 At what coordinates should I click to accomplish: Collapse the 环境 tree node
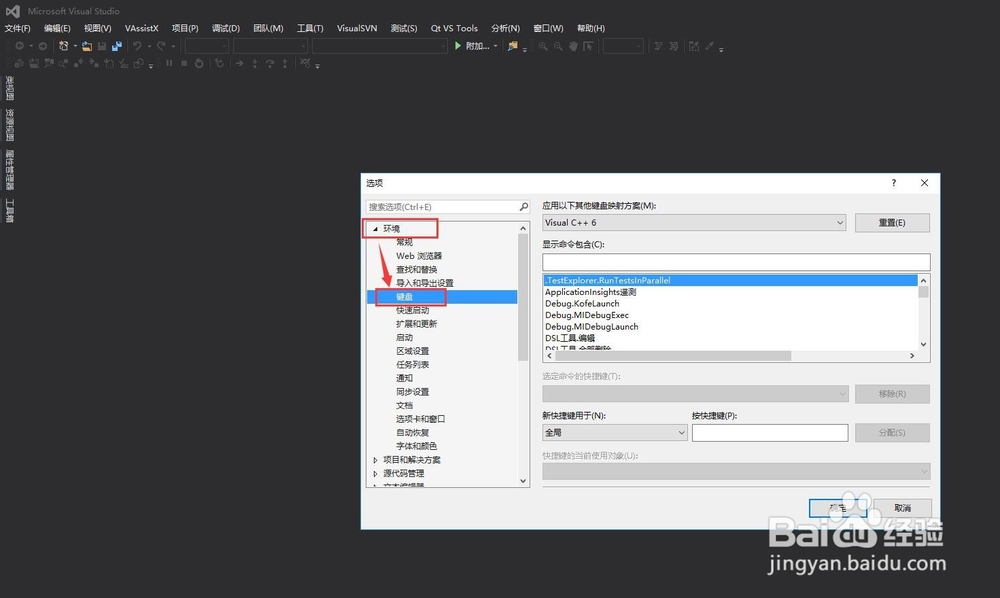pyautogui.click(x=375, y=229)
